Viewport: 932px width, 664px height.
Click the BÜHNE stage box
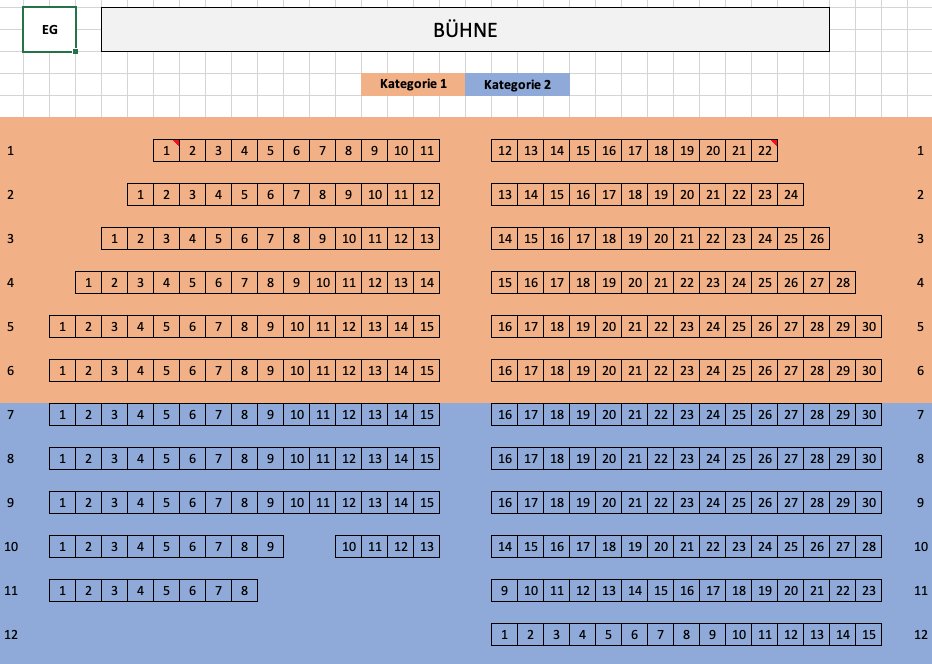(x=465, y=30)
